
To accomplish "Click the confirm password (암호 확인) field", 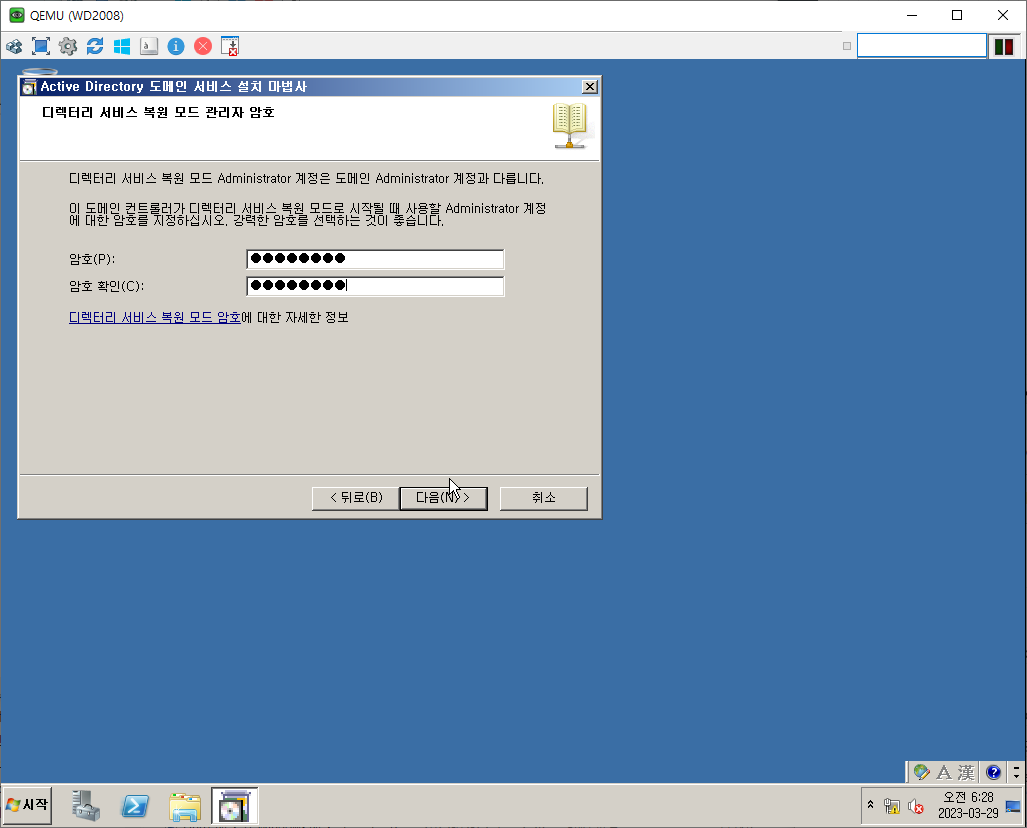I will 375,286.
